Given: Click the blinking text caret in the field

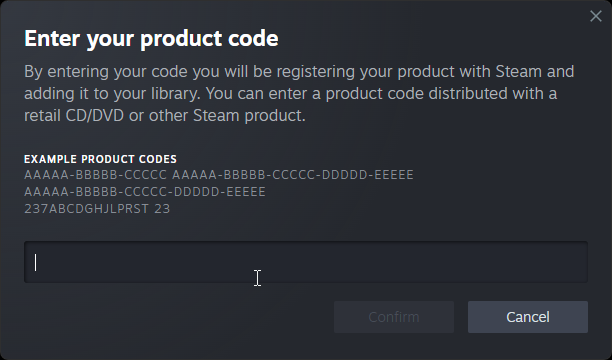Looking at the screenshot, I should 36,262.
